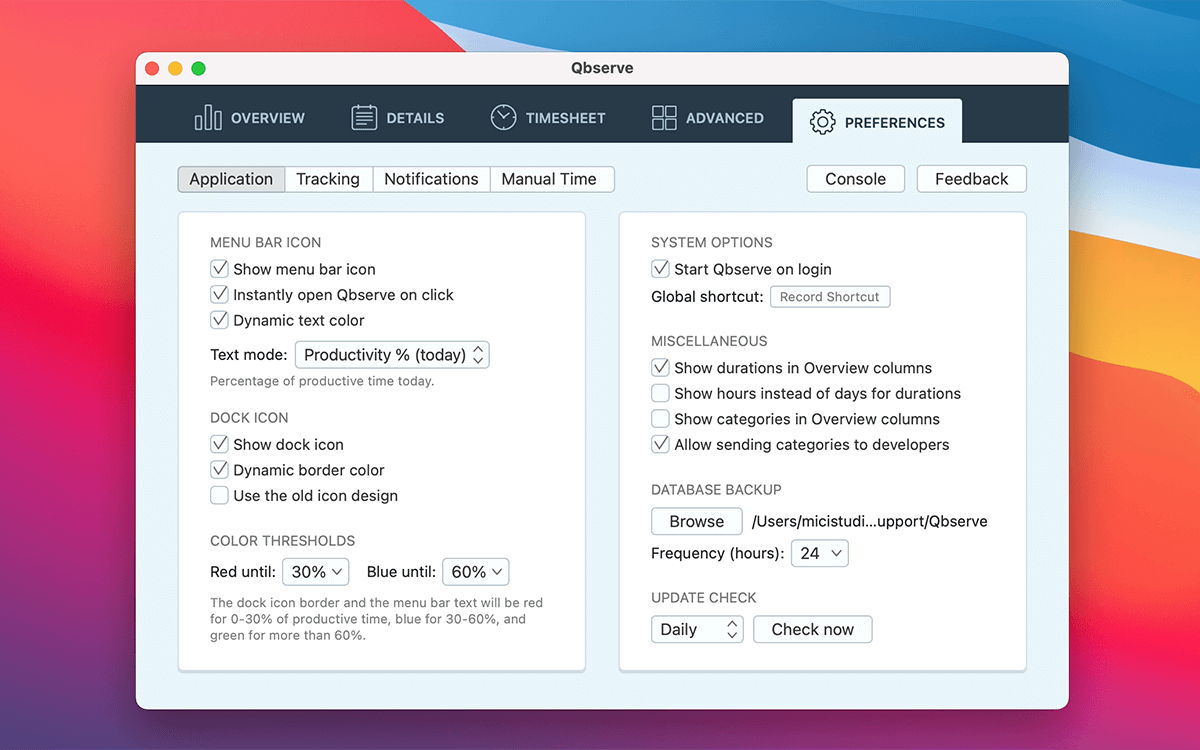Open the Manual Time preferences segment

[x=551, y=179]
